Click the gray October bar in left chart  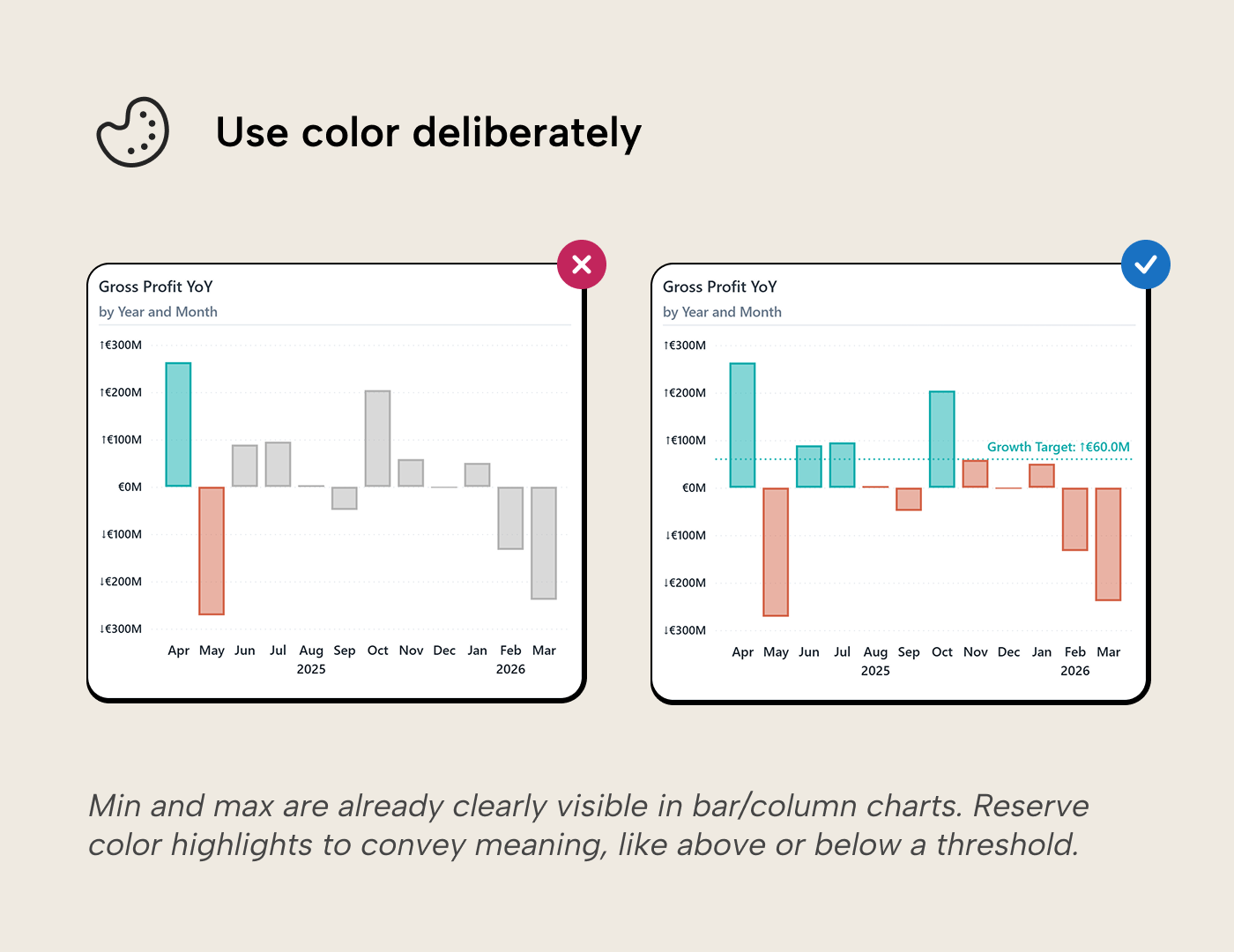377,438
